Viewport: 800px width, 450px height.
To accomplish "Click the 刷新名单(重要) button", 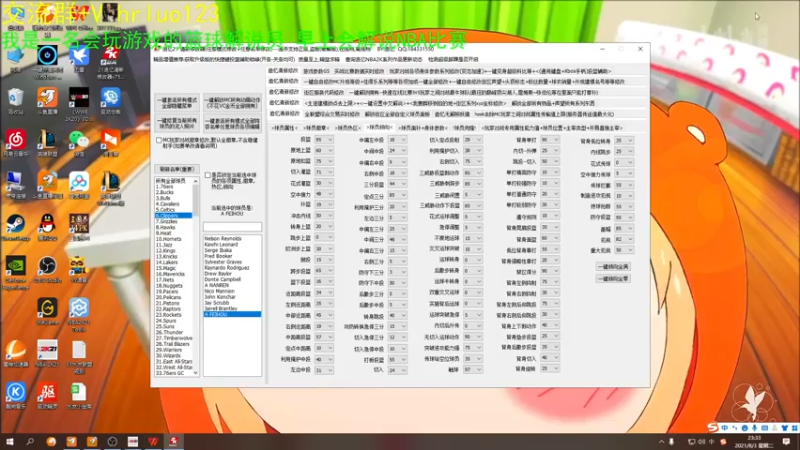I will tap(177, 169).
